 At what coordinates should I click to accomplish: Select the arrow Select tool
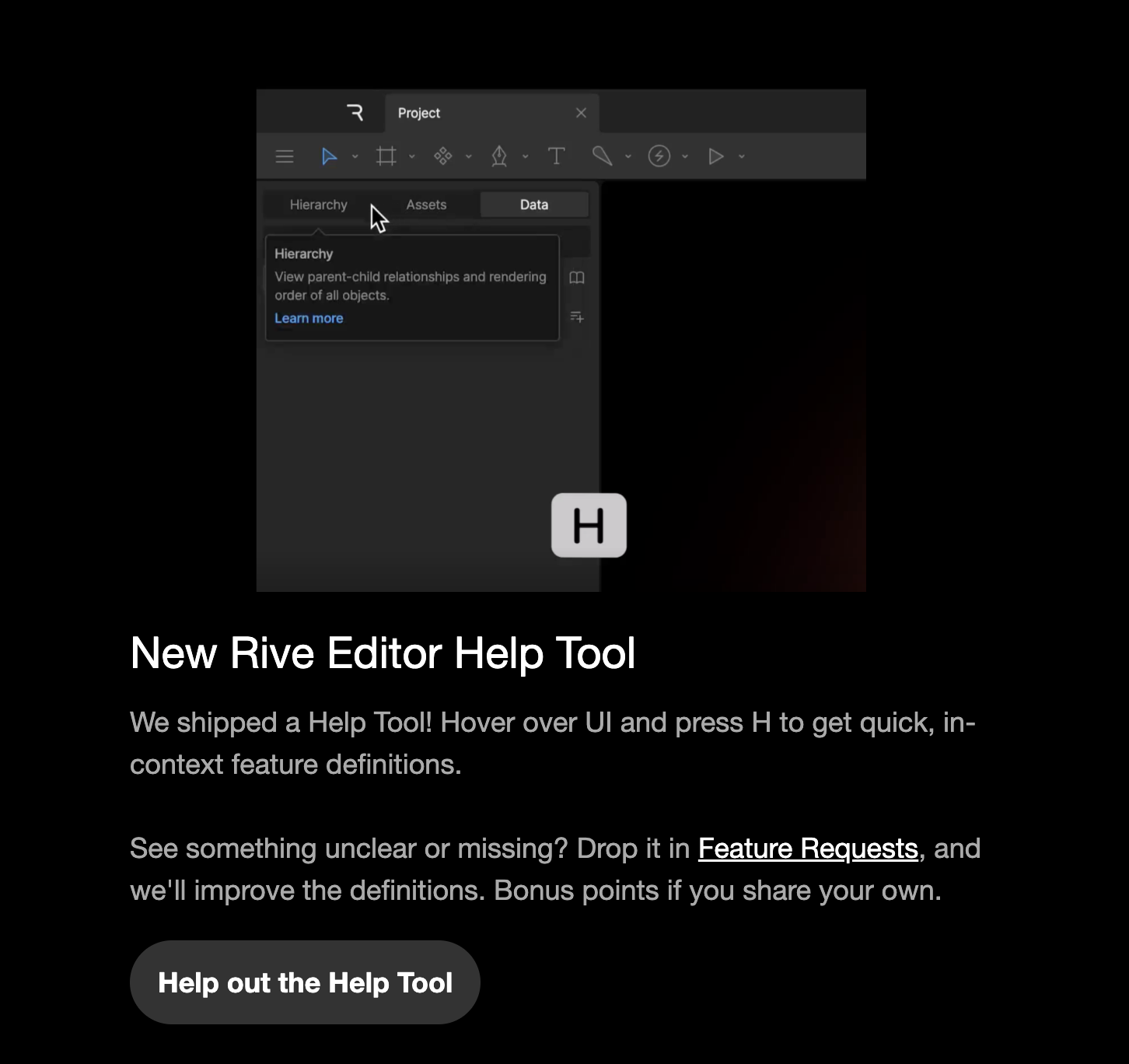(x=329, y=156)
